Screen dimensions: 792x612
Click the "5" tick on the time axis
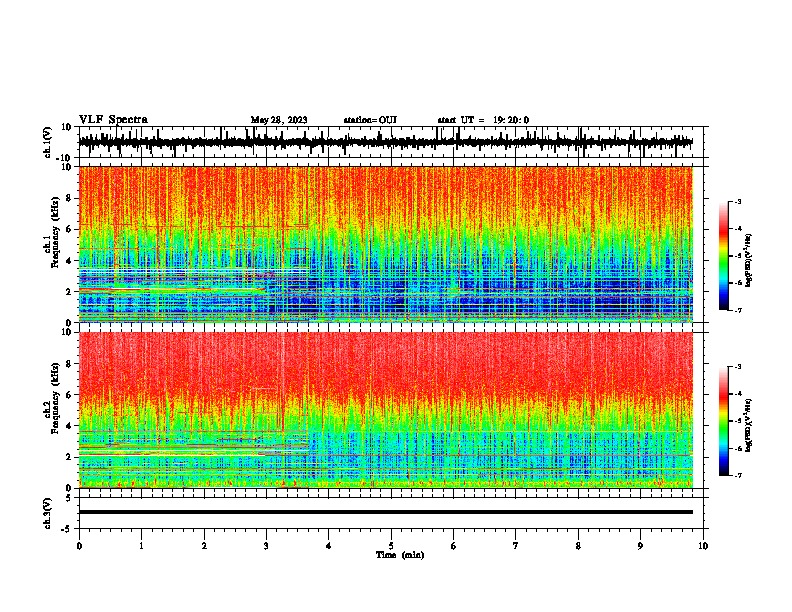(391, 546)
